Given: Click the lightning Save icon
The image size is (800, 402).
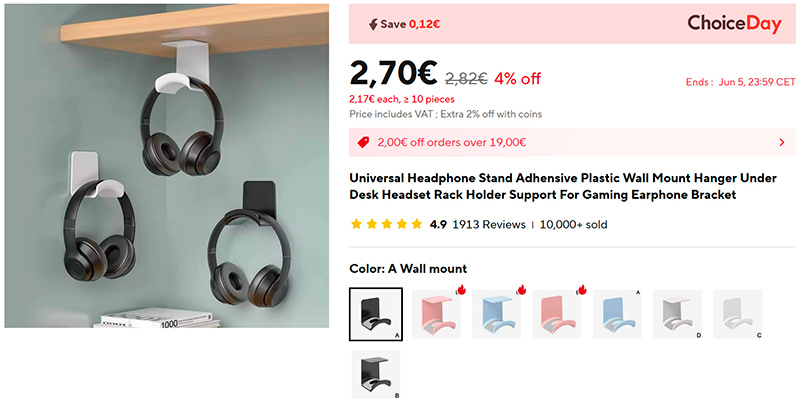Looking at the screenshot, I should (373, 24).
